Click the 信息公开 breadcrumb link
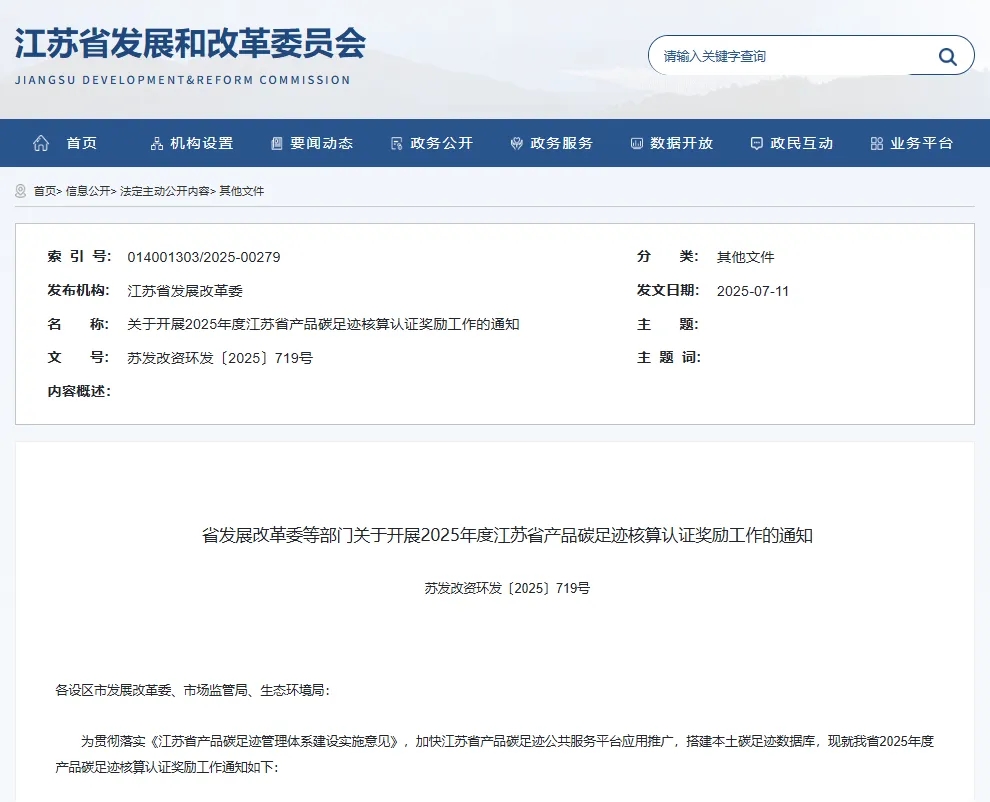 [x=88, y=191]
